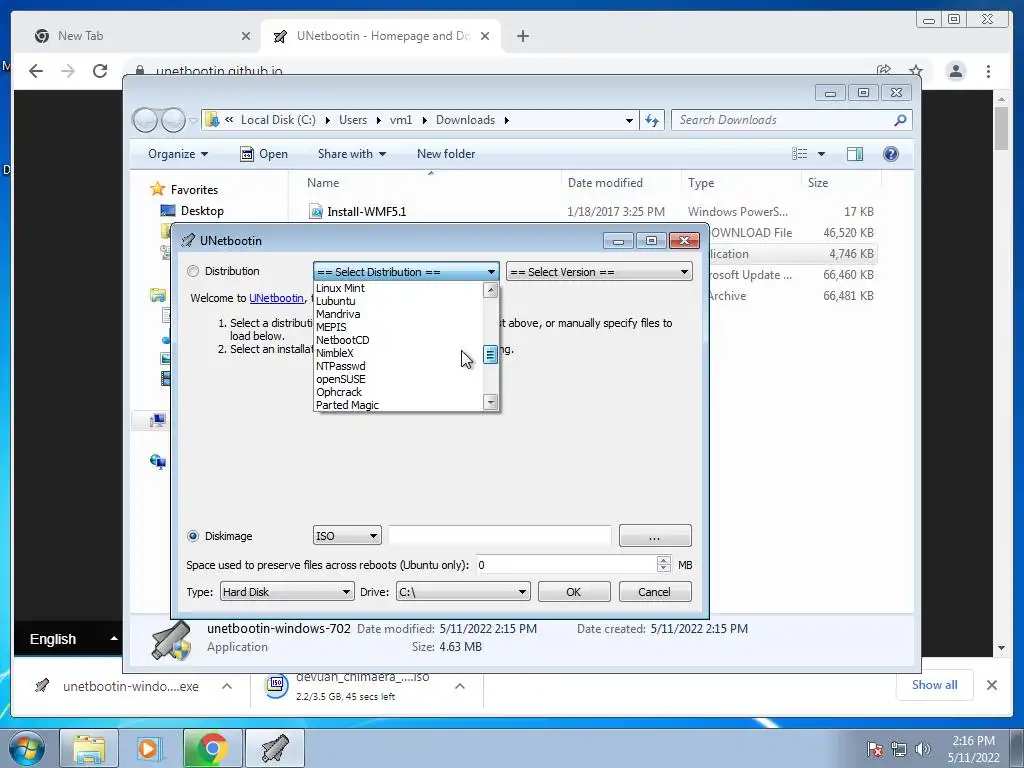Open Windows Start button
The width and height of the screenshot is (1024, 768).
pyautogui.click(x=27, y=748)
